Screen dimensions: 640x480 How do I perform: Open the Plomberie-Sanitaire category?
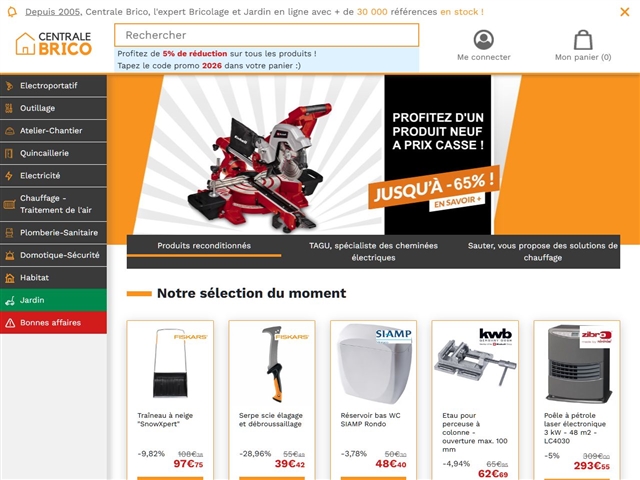(x=53, y=233)
